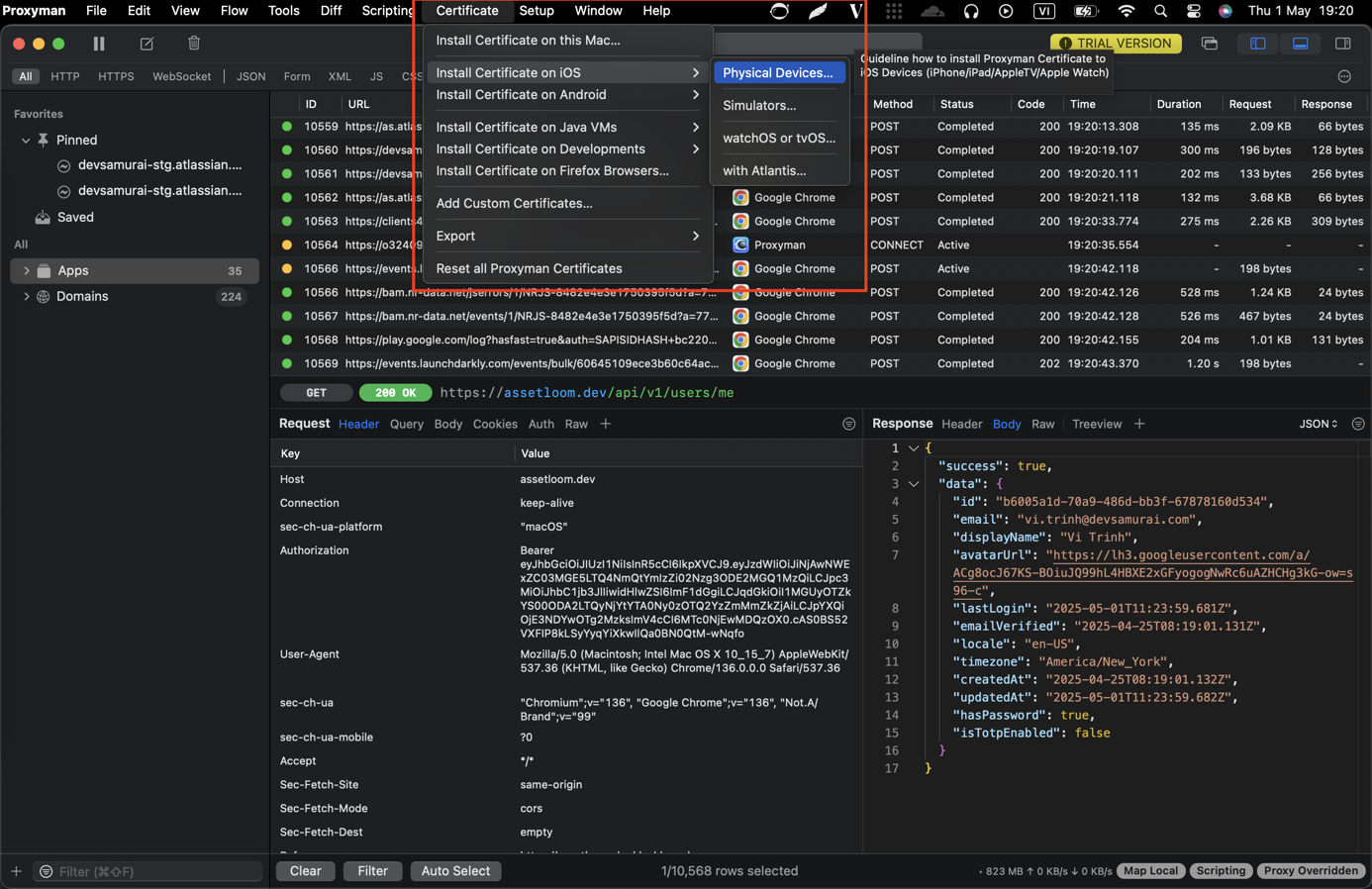Screen dimensions: 1372x889
Task: Click the Map Local status button
Action: [1150, 871]
